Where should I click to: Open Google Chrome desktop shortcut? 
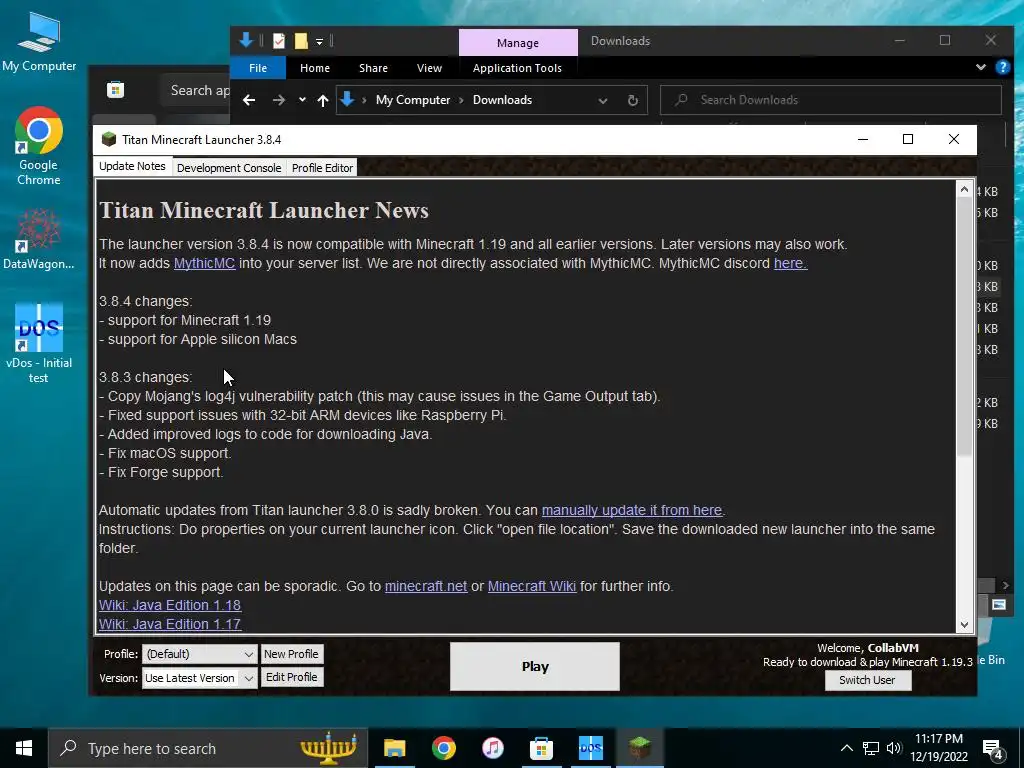(x=39, y=146)
